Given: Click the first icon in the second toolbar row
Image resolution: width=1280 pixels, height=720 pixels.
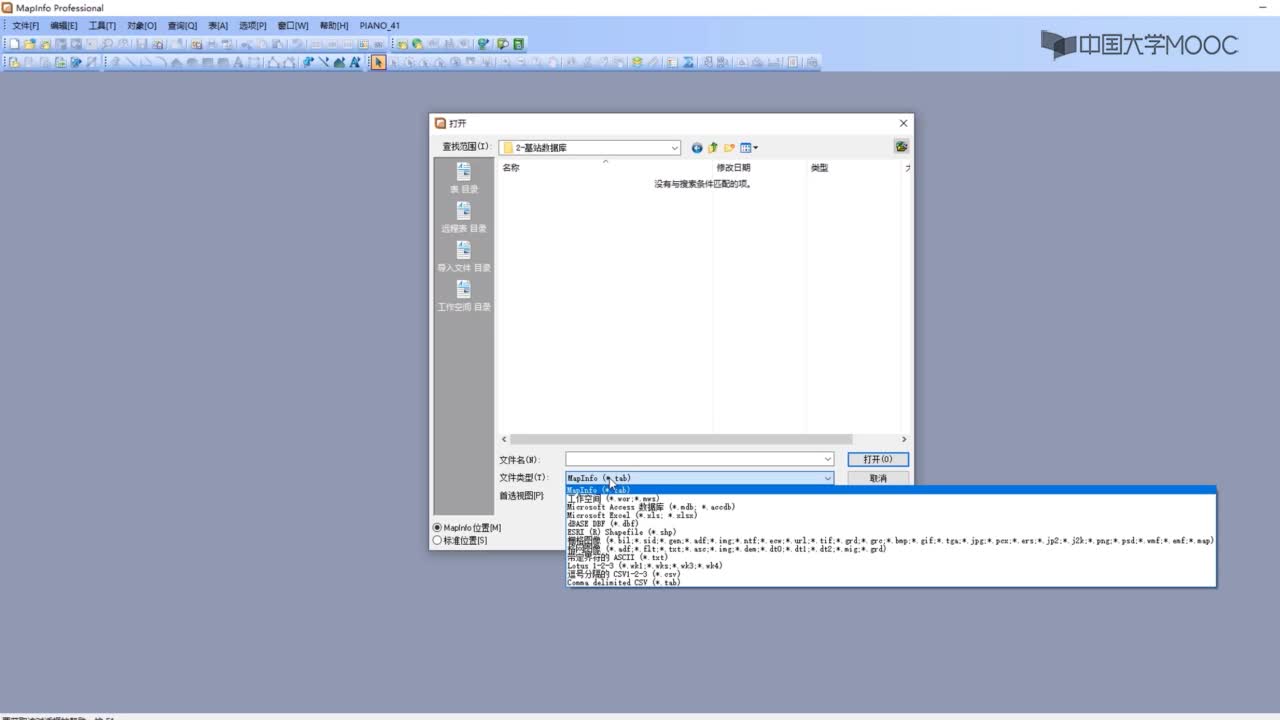Looking at the screenshot, I should (14, 62).
